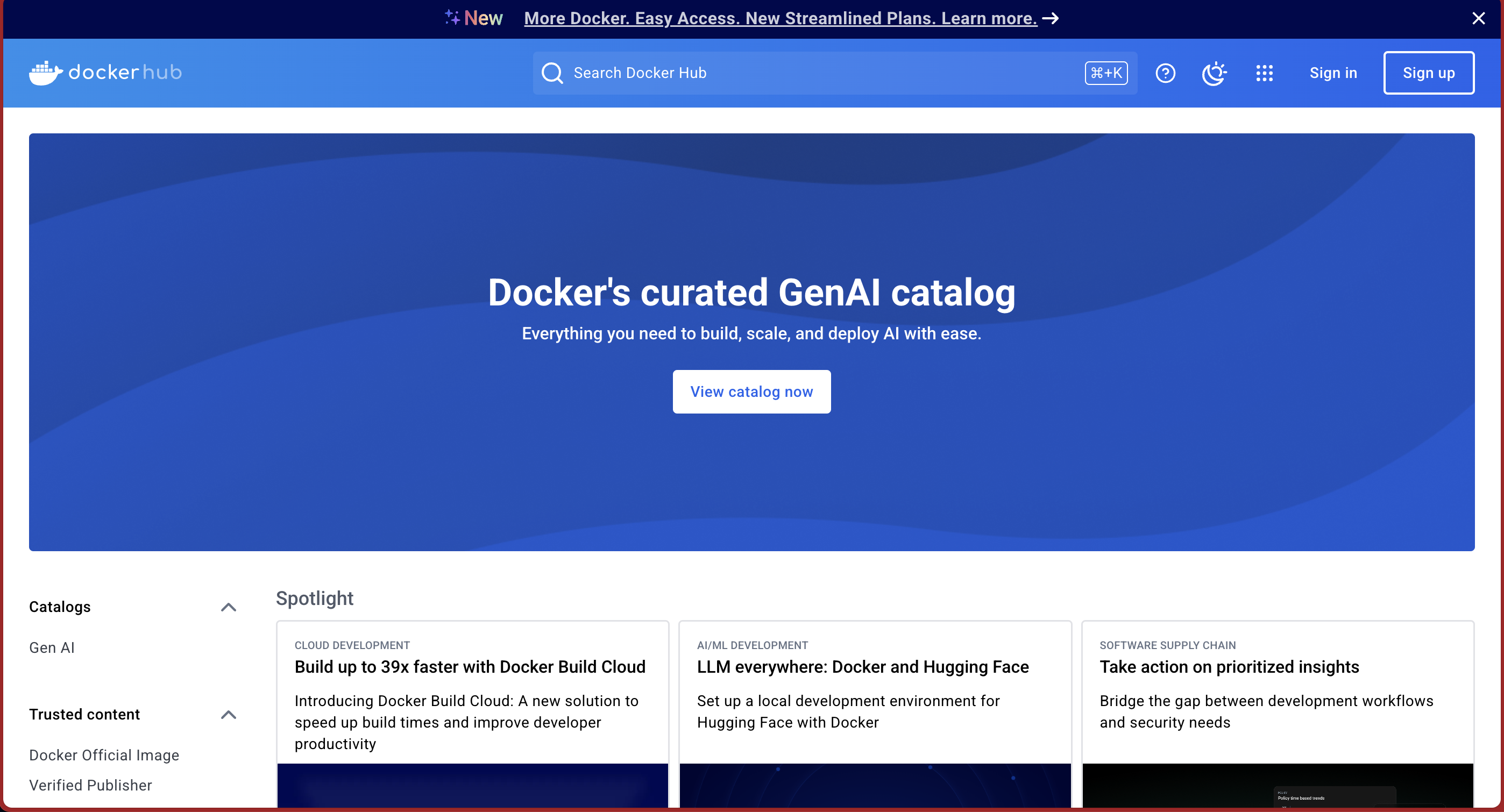Collapse the Trusted content section chevron
Viewport: 1504px width, 812px height.
pos(229,715)
